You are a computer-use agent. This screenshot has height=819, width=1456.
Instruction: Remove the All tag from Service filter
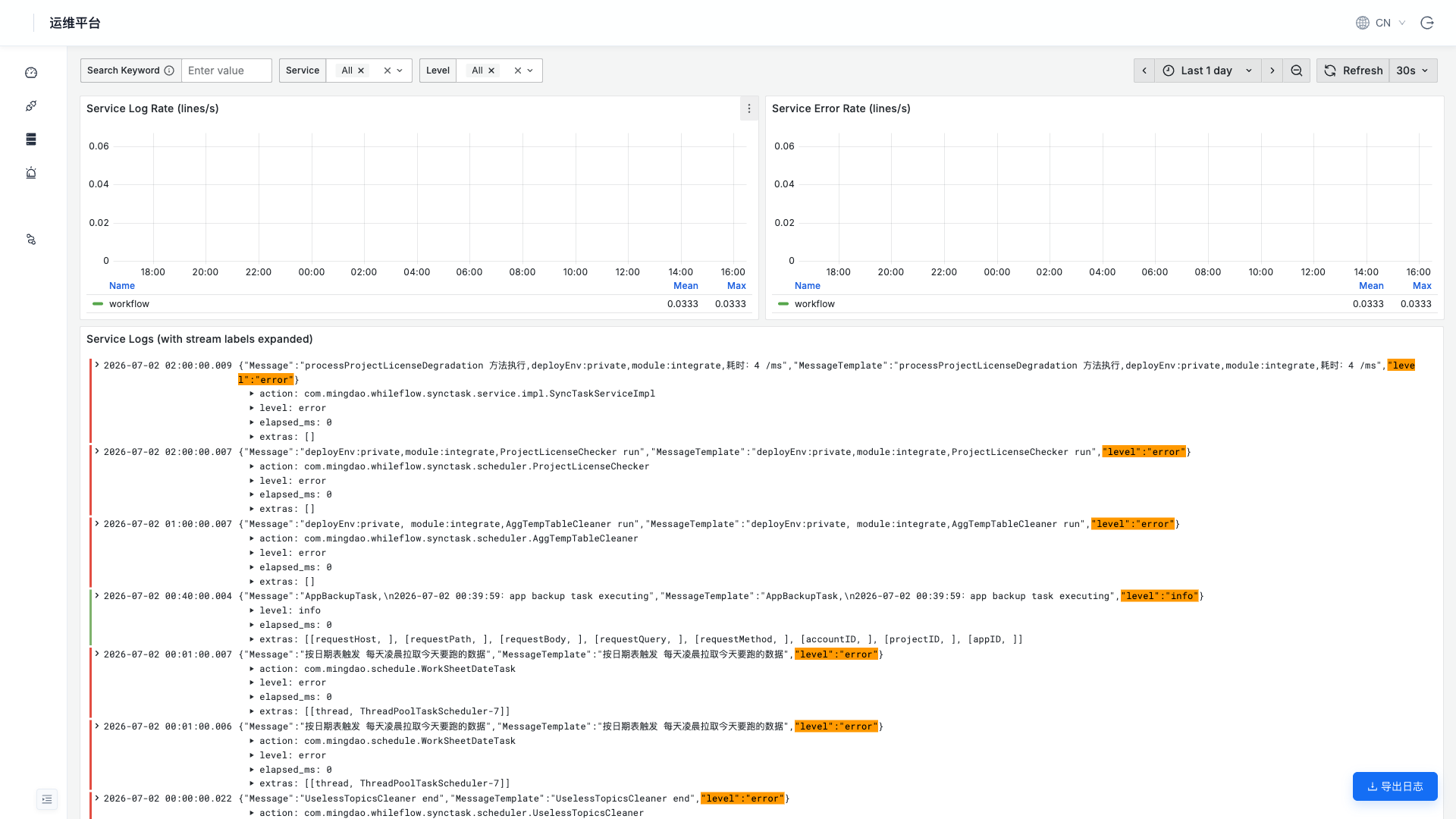[x=361, y=71]
